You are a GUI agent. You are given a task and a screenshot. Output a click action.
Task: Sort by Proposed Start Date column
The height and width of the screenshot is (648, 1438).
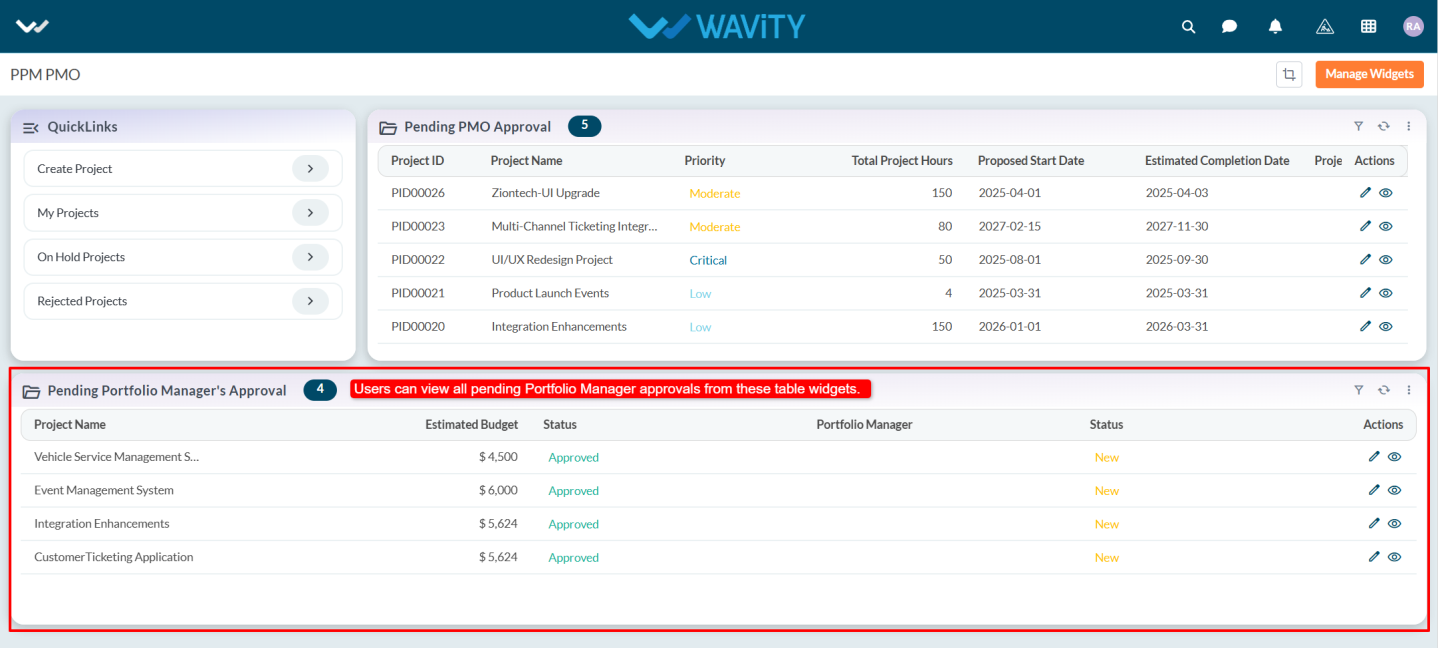point(1031,160)
